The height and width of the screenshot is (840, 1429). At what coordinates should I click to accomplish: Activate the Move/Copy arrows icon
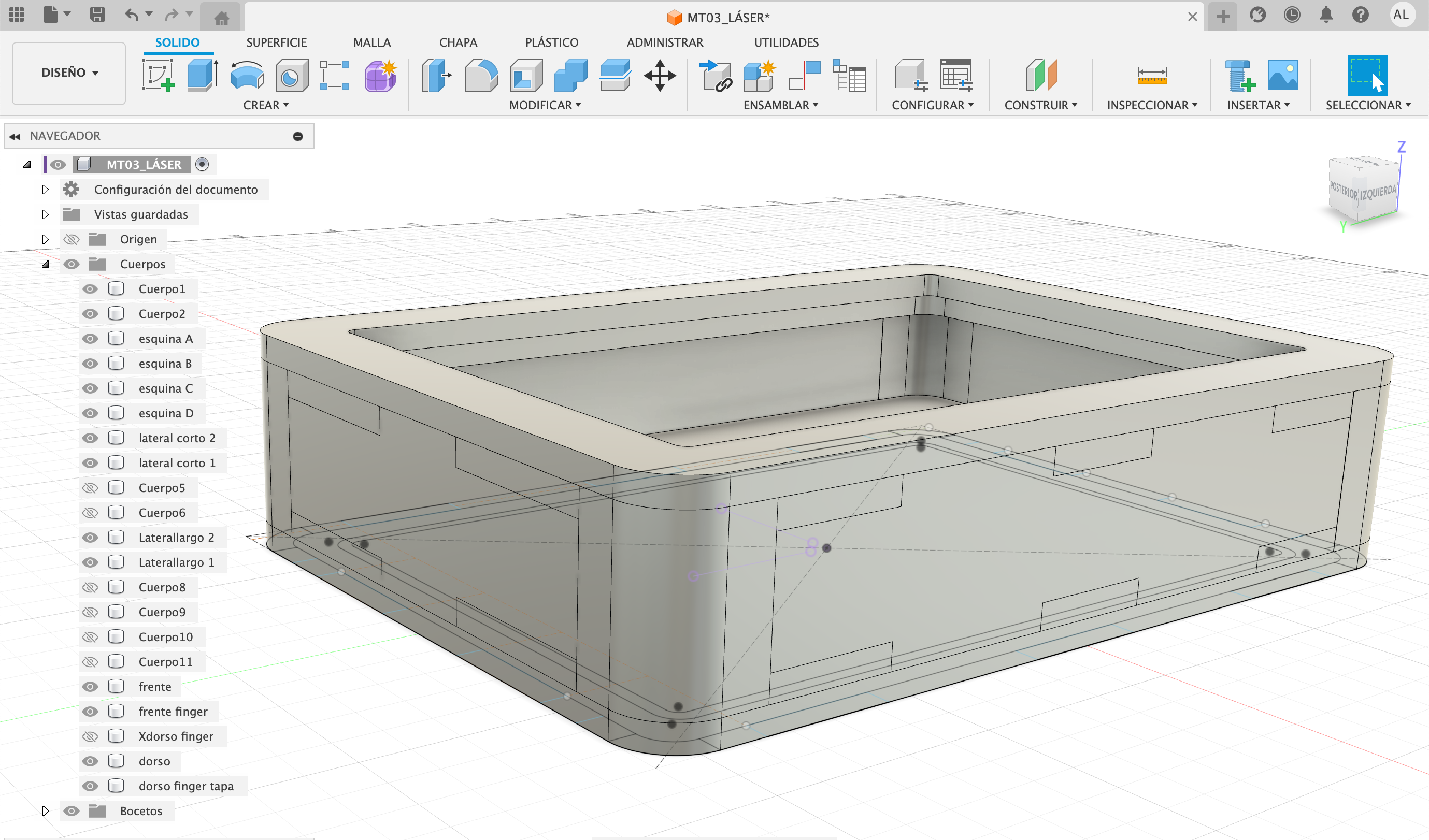pos(660,76)
